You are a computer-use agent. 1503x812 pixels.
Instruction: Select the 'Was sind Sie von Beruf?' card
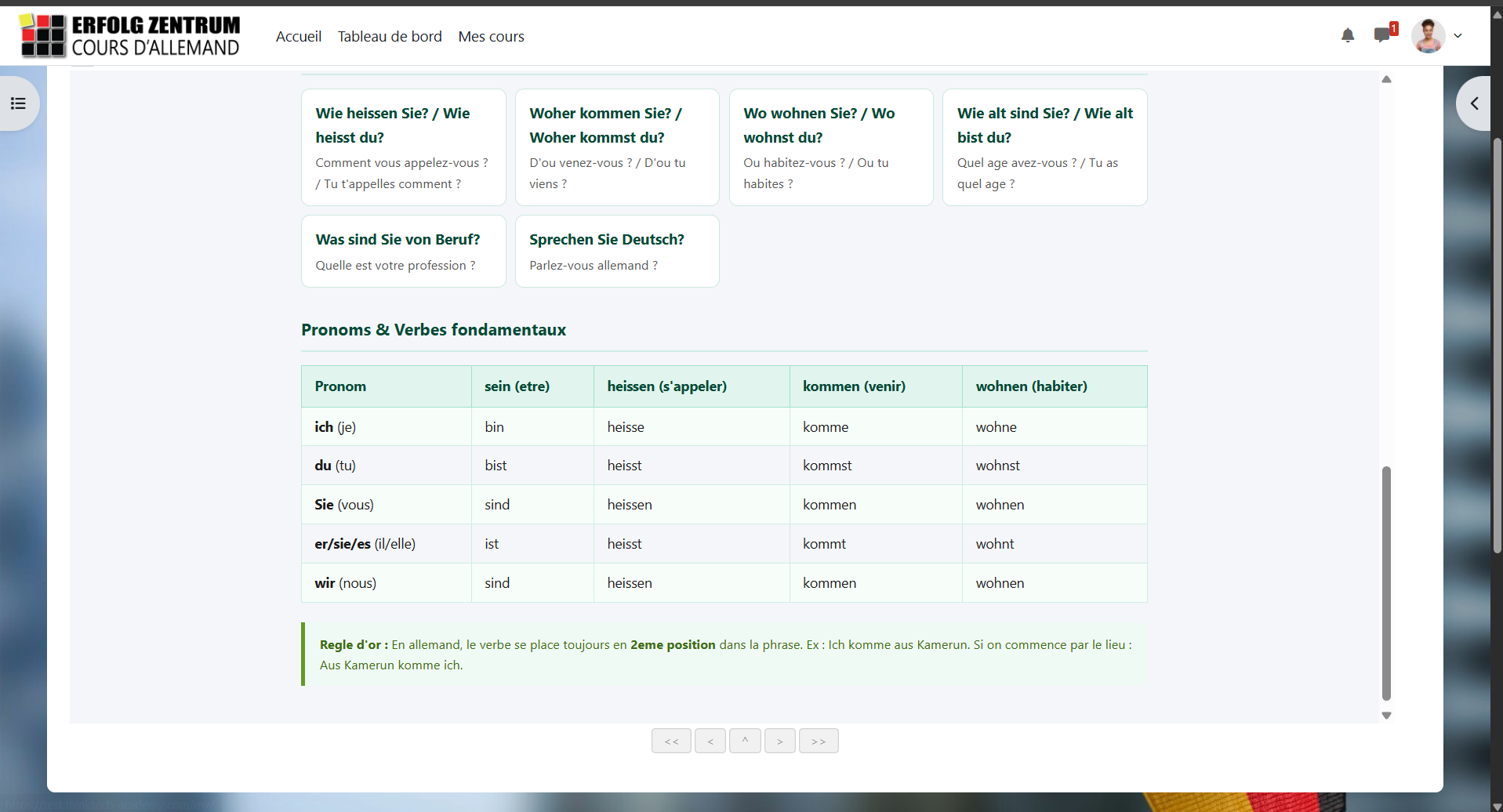404,251
